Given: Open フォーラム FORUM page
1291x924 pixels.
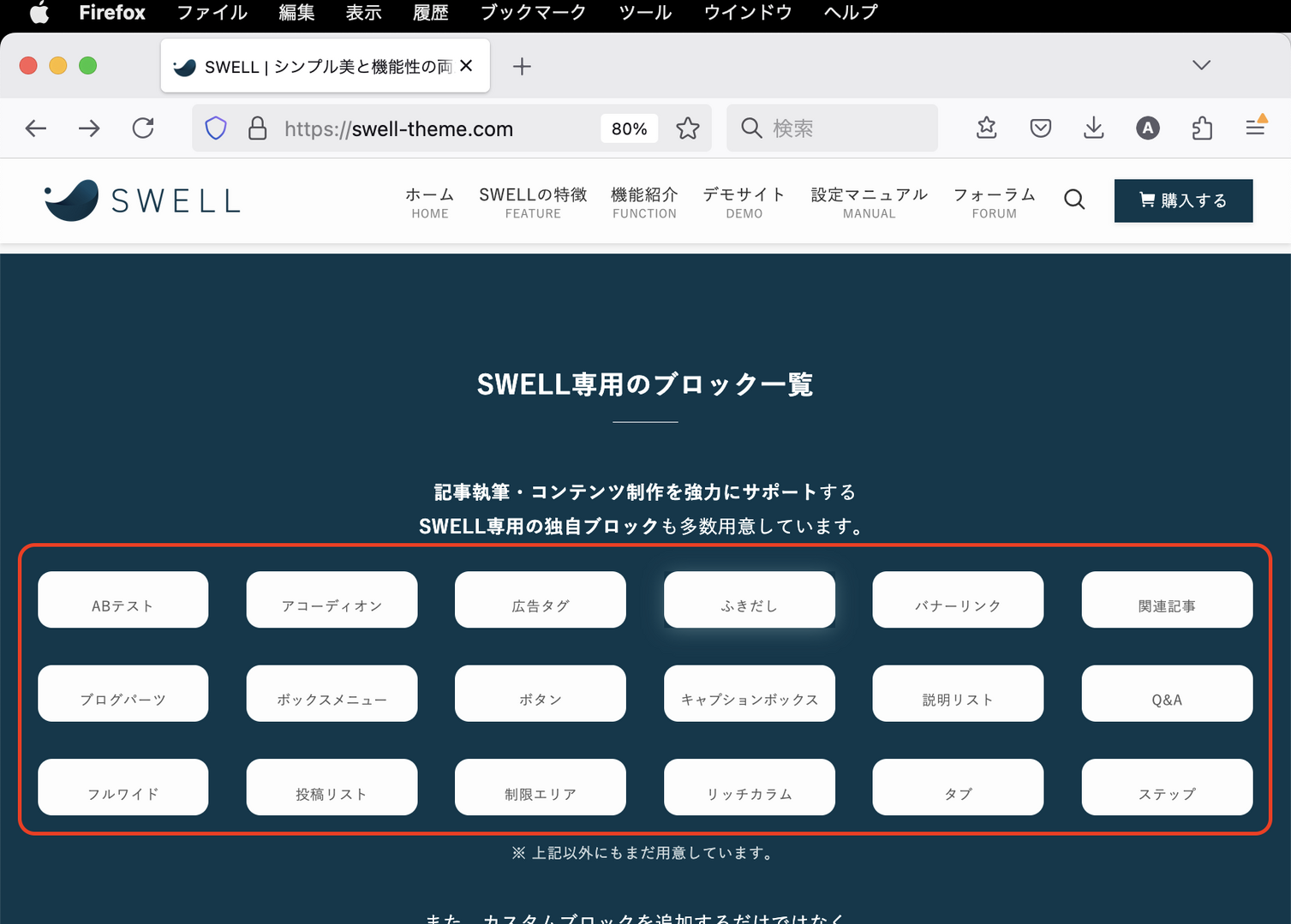Looking at the screenshot, I should (994, 203).
